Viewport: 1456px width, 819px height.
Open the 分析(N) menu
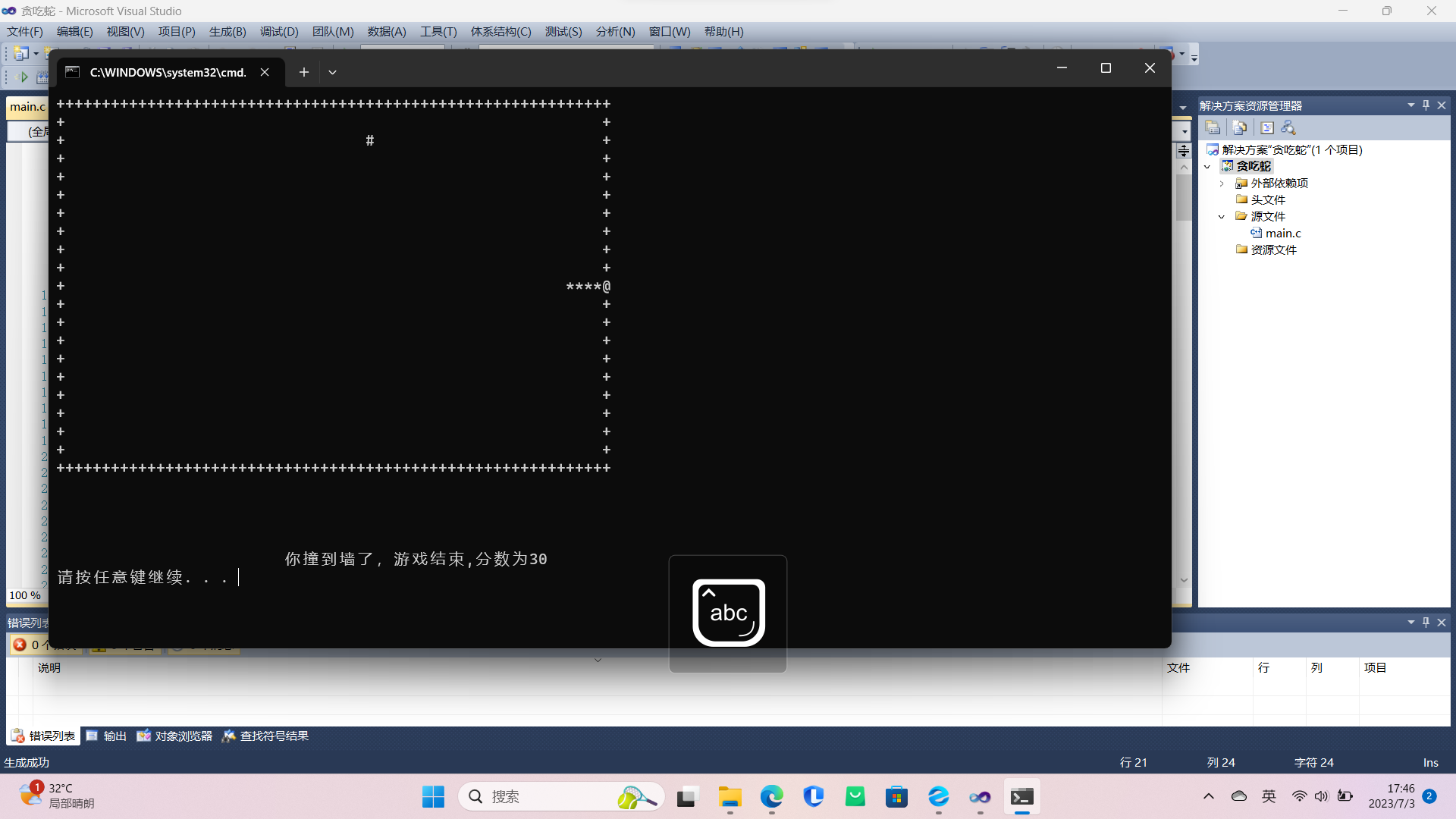pos(615,31)
